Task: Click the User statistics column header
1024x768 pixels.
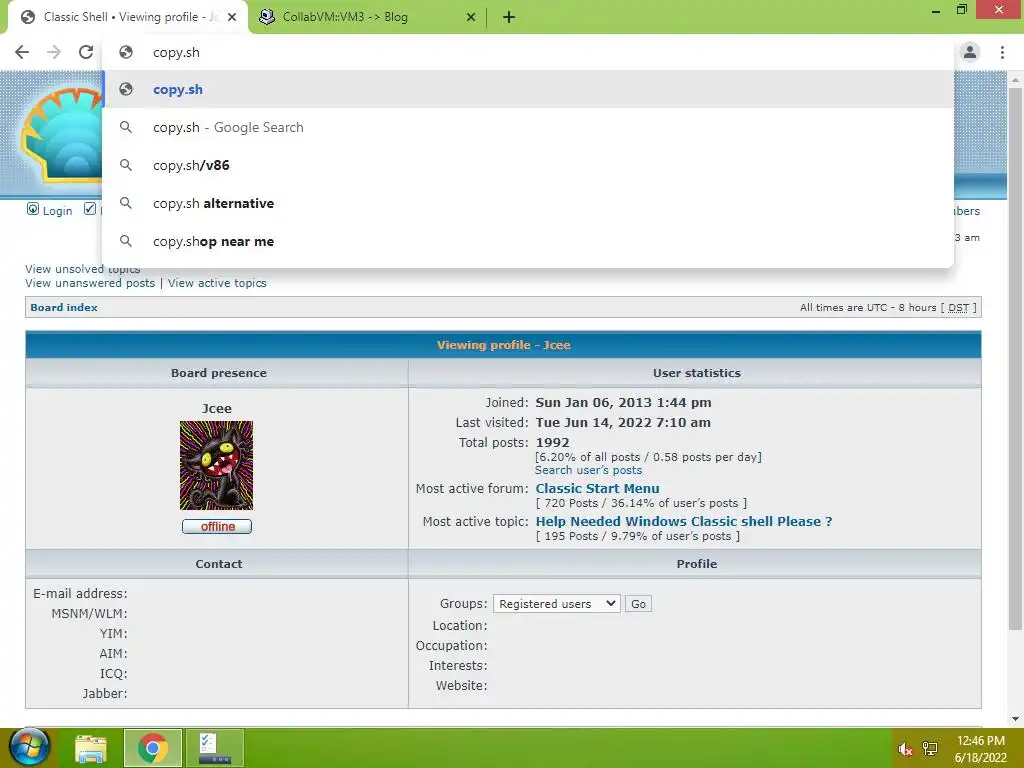Action: [x=697, y=373]
